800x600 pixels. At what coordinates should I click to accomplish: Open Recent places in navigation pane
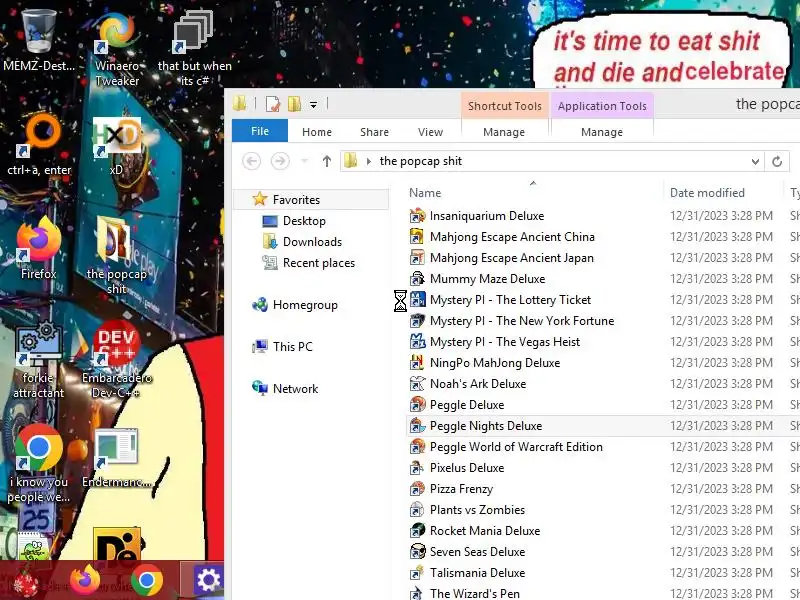tap(319, 263)
